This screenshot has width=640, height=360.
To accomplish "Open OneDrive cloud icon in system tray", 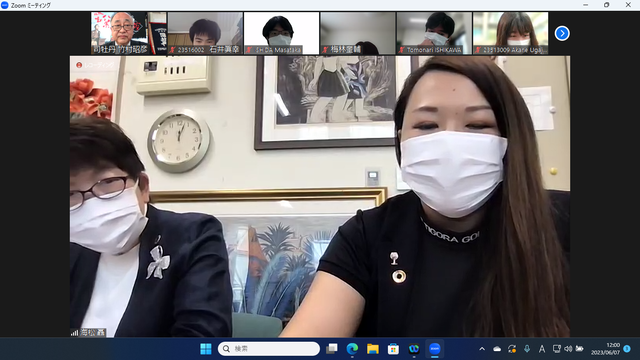I will tap(497, 349).
